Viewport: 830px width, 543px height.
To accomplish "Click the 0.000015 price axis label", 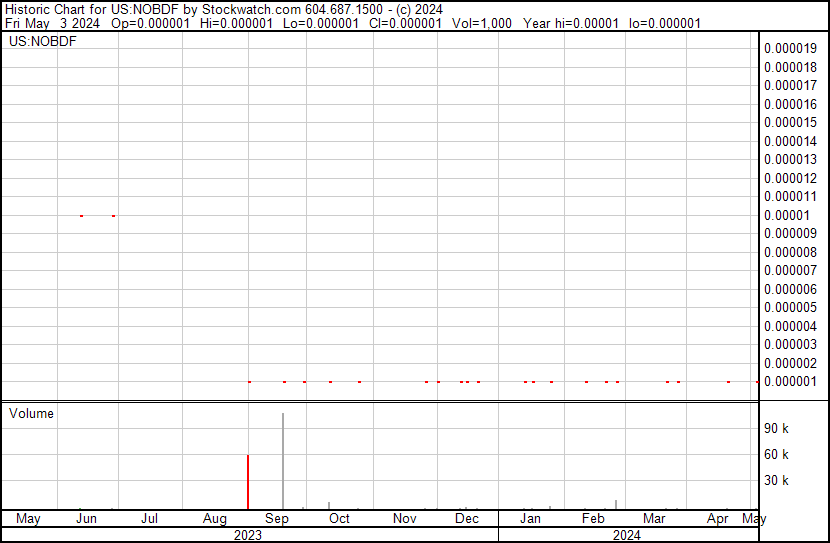I will 790,122.
